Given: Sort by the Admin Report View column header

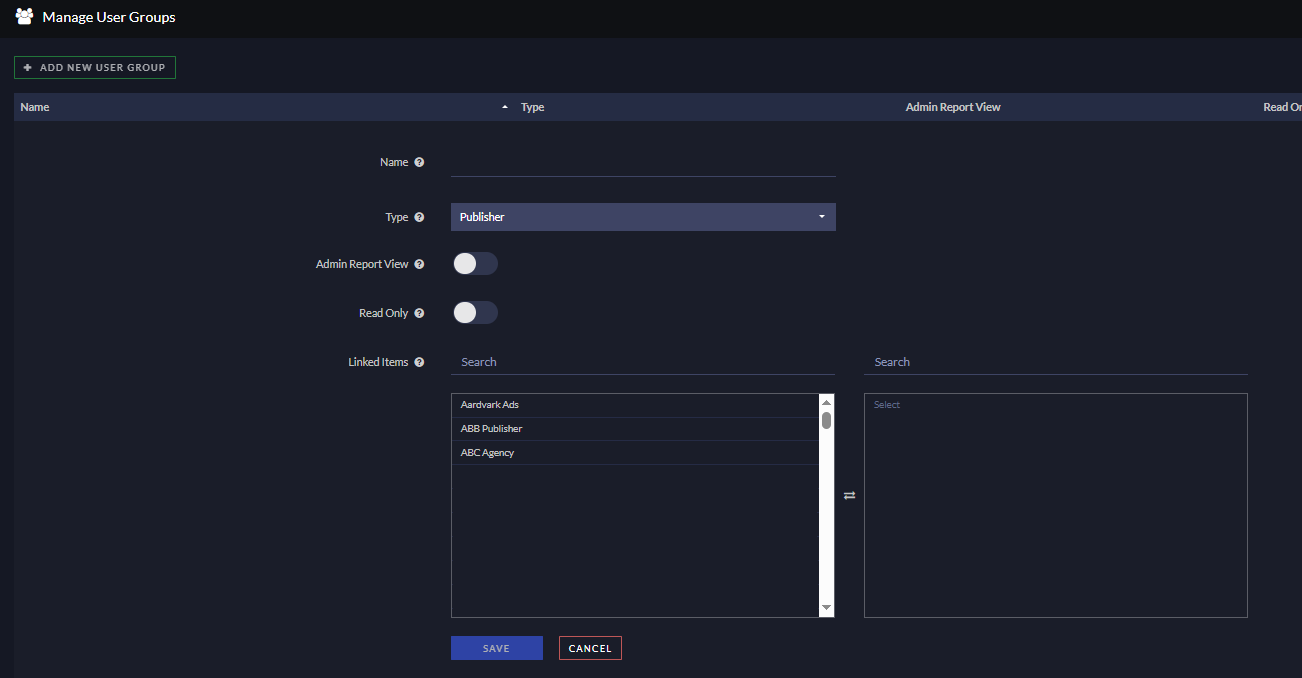Looking at the screenshot, I should 953,107.
